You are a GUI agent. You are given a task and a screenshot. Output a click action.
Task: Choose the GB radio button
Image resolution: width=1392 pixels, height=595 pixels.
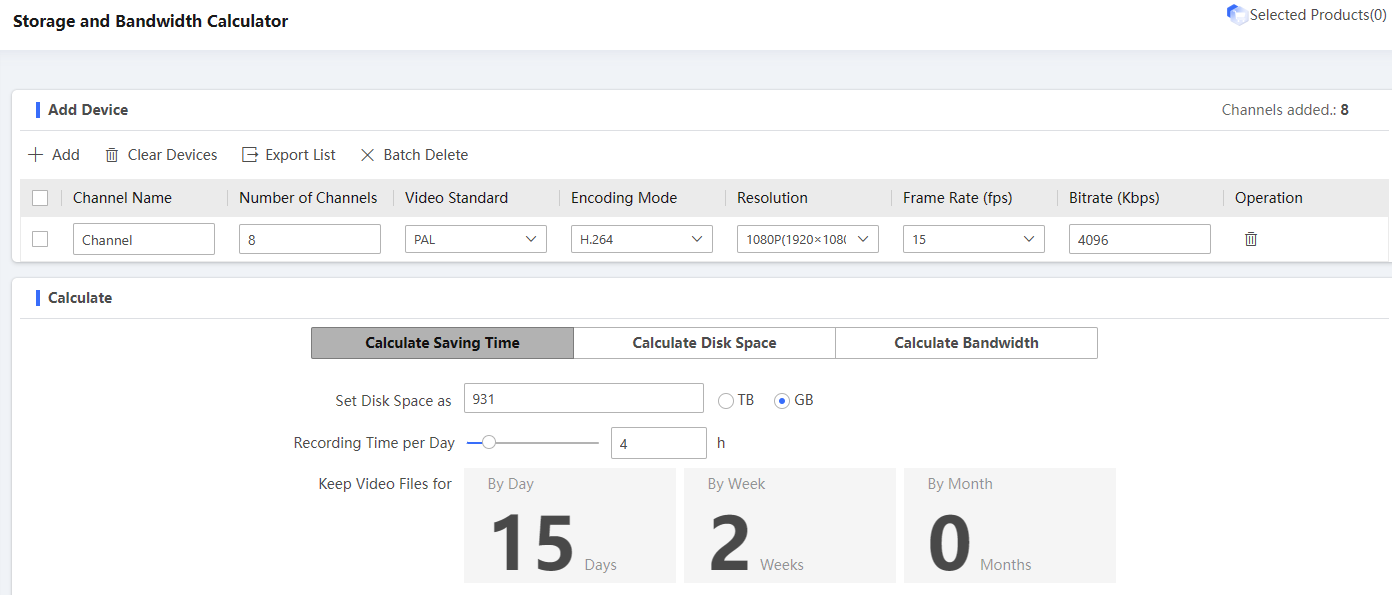(782, 400)
